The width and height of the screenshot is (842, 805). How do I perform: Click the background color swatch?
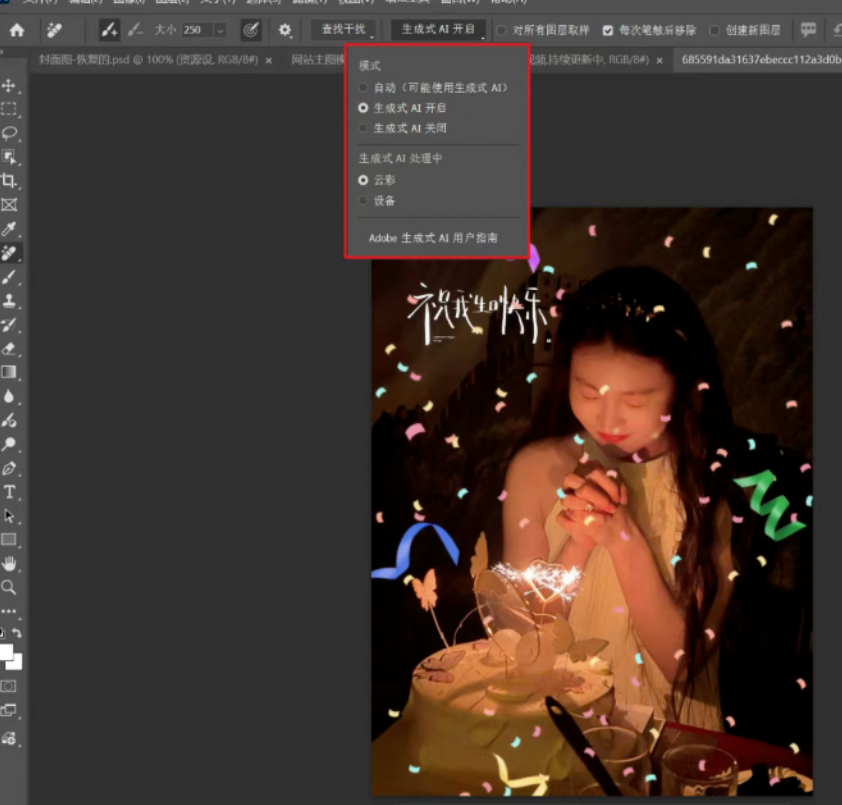pyautogui.click(x=16, y=663)
